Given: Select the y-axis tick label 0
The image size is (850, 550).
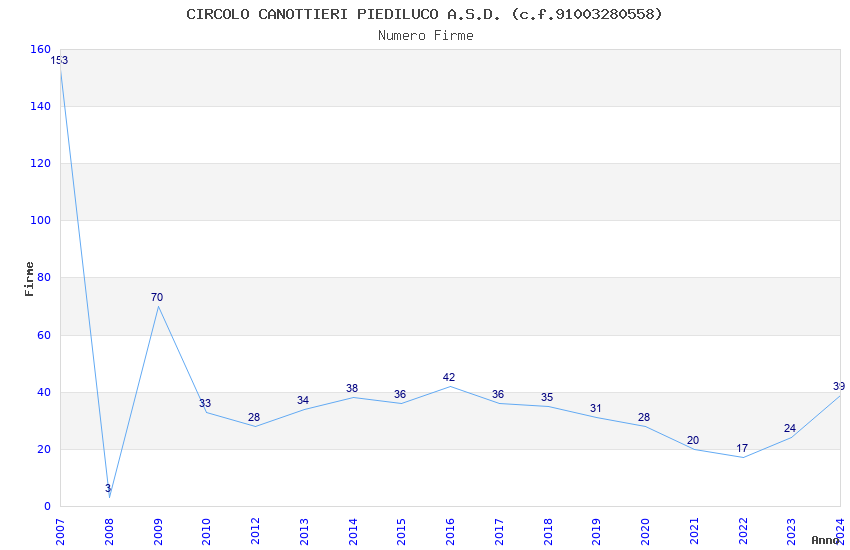Looking at the screenshot, I should tap(47, 506).
